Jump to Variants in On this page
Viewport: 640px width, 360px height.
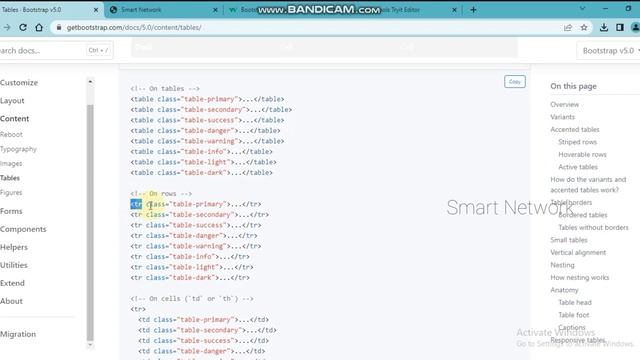click(562, 117)
